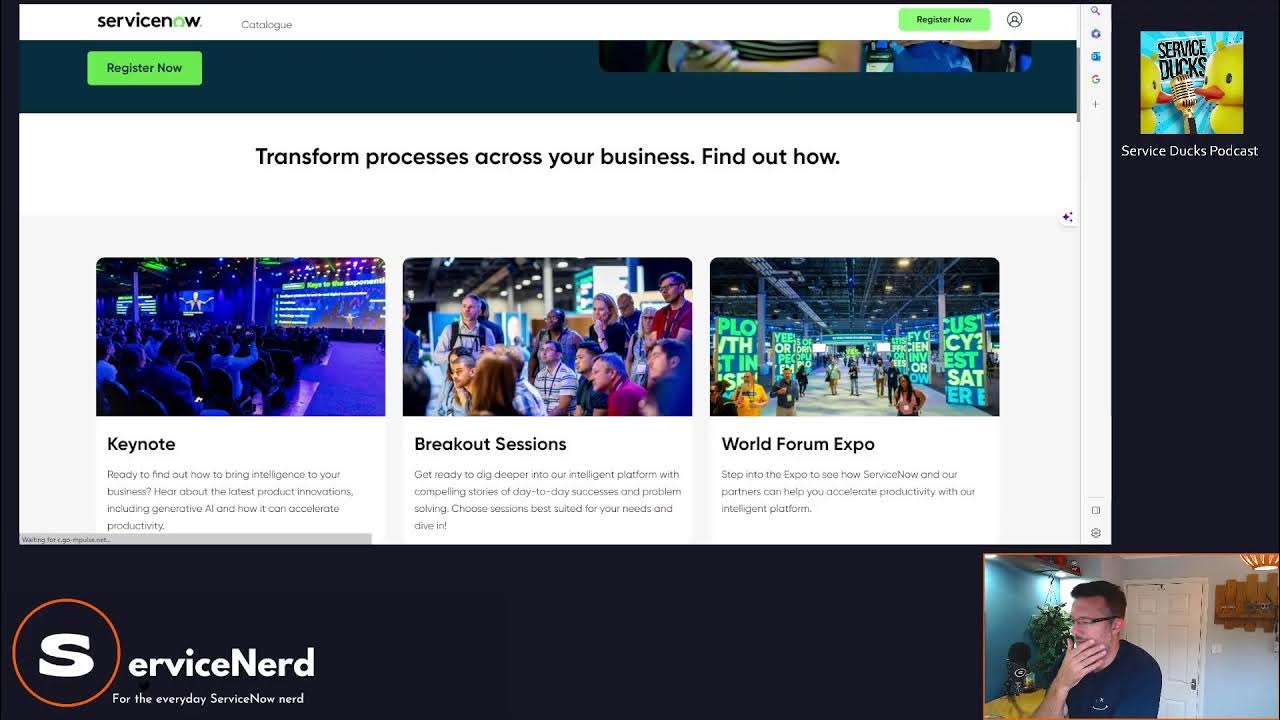Click 'For the everyday ServiceNow nerd' tagline
The height and width of the screenshot is (720, 1280).
click(x=208, y=699)
